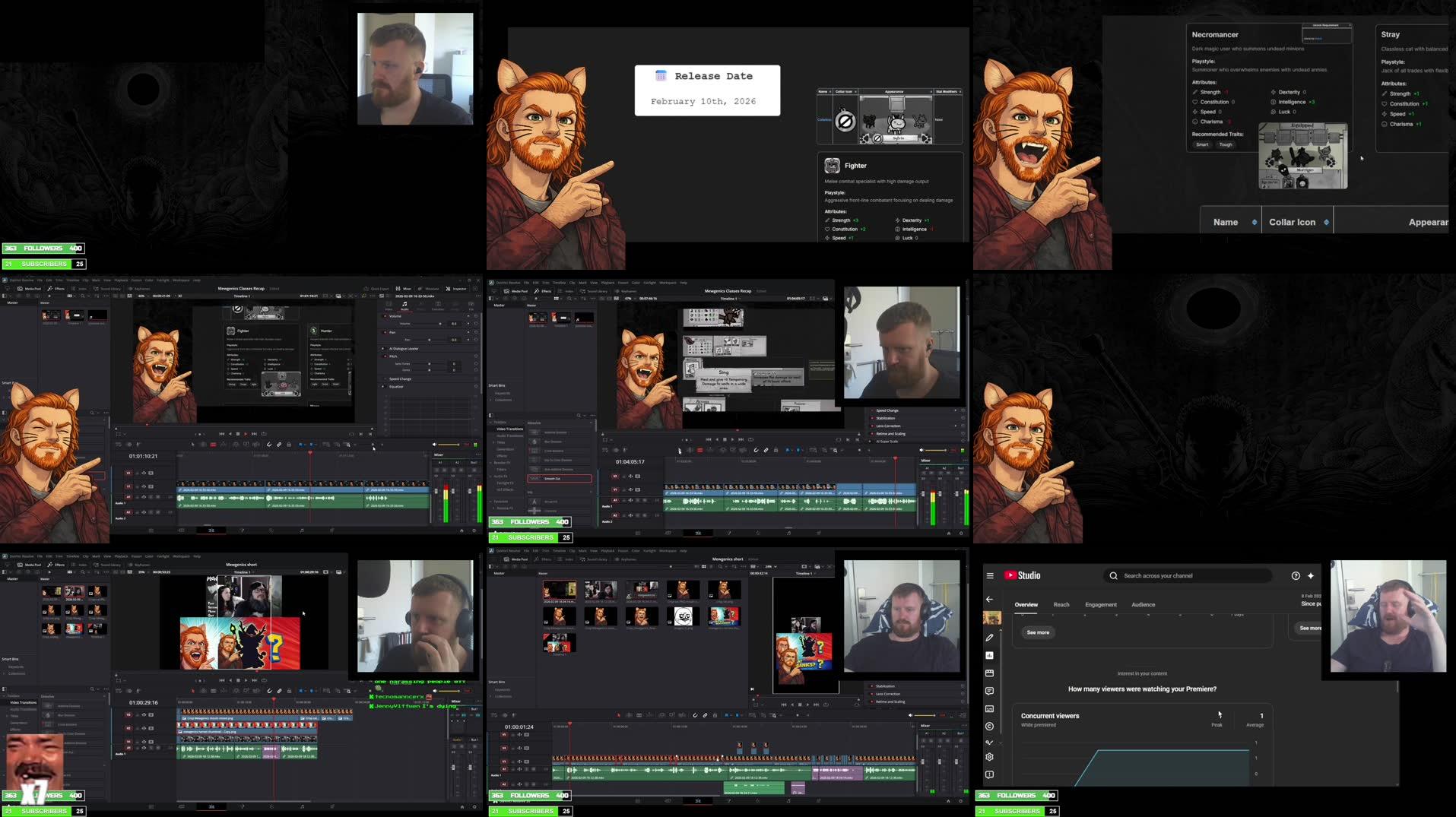Viewport: 1456px width, 817px height.
Task: Toggle the Stabilization effect in the Inspector
Action: pos(874,418)
